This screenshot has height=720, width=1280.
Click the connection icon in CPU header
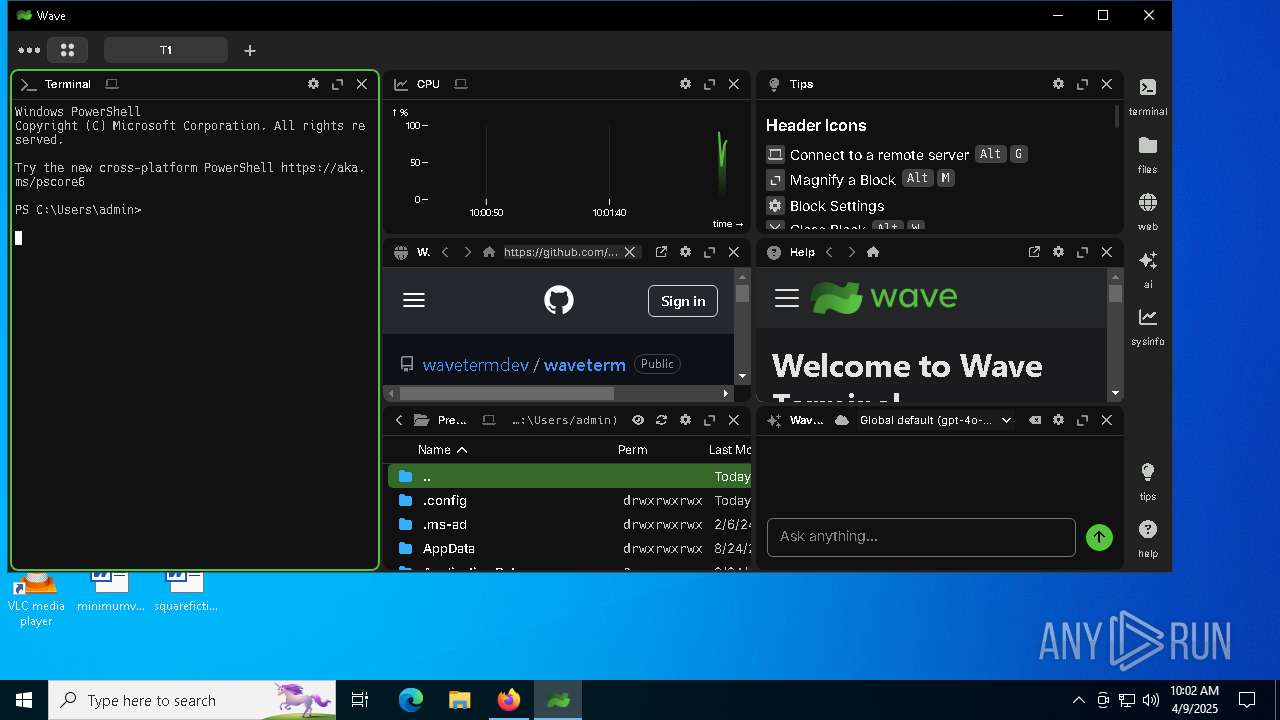click(461, 84)
